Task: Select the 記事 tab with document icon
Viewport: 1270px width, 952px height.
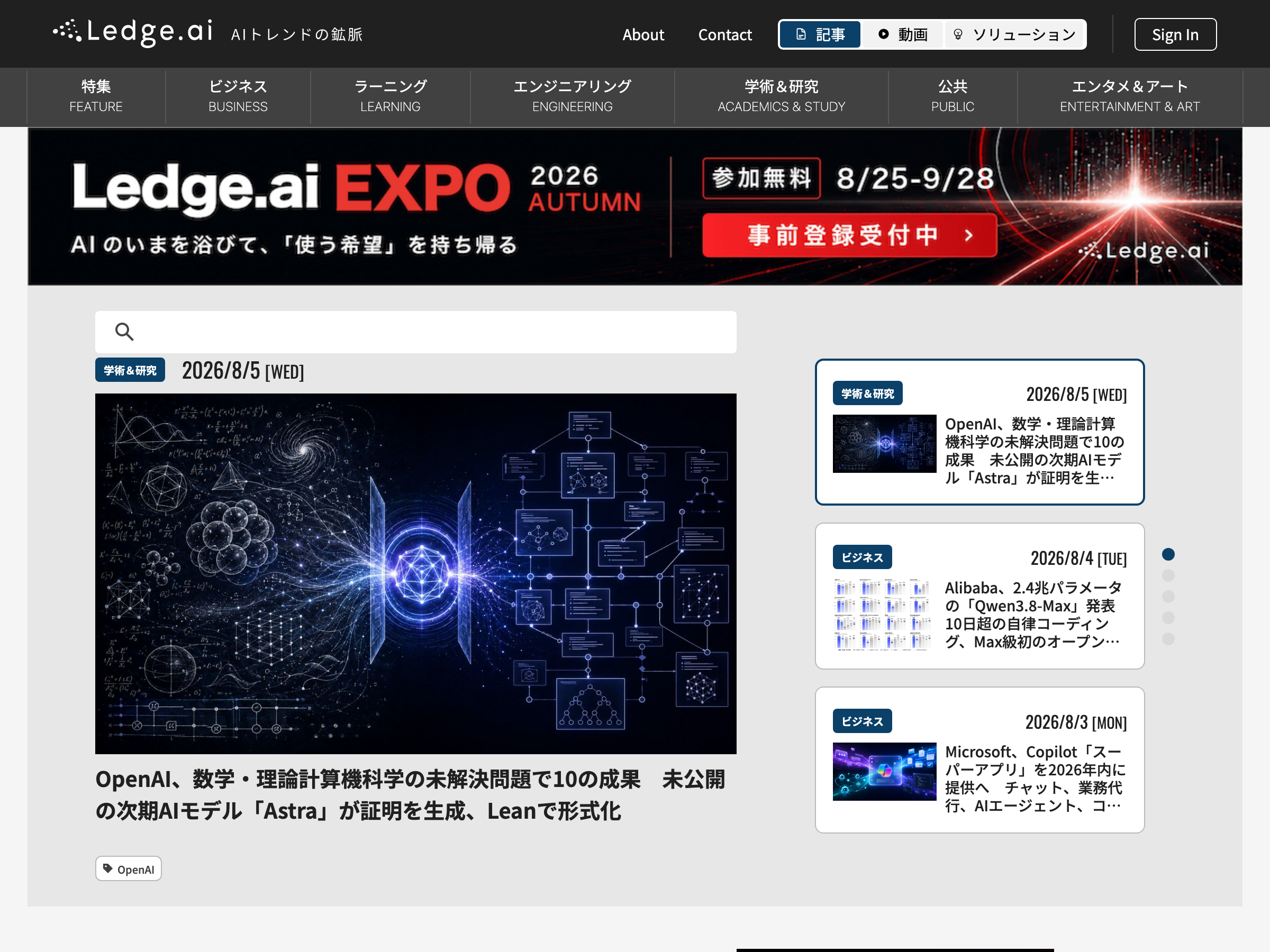Action: 820,34
